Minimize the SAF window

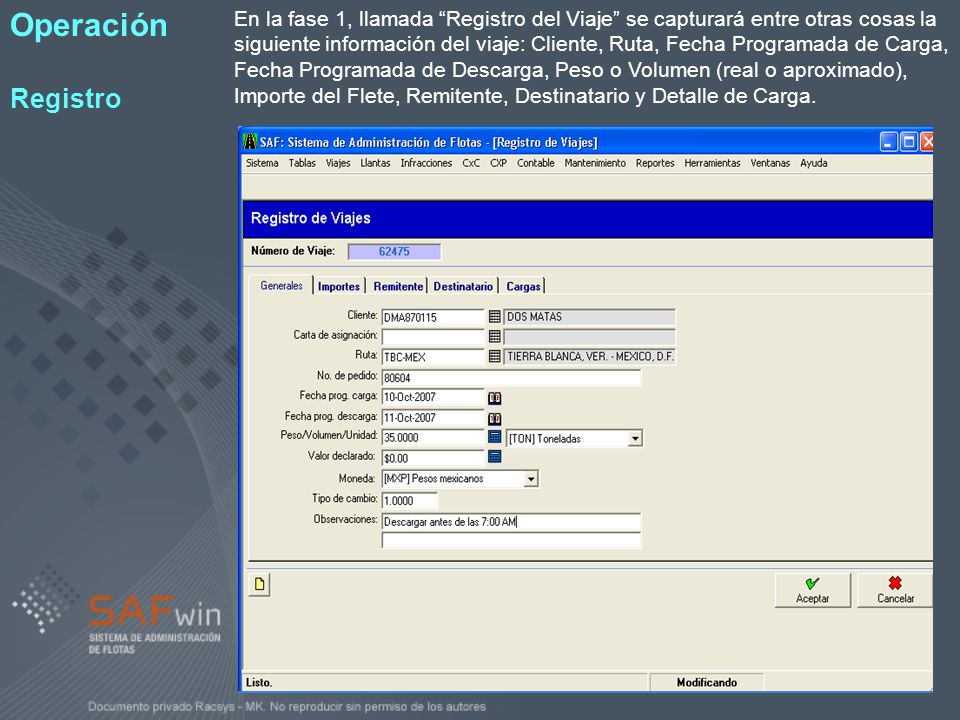889,142
